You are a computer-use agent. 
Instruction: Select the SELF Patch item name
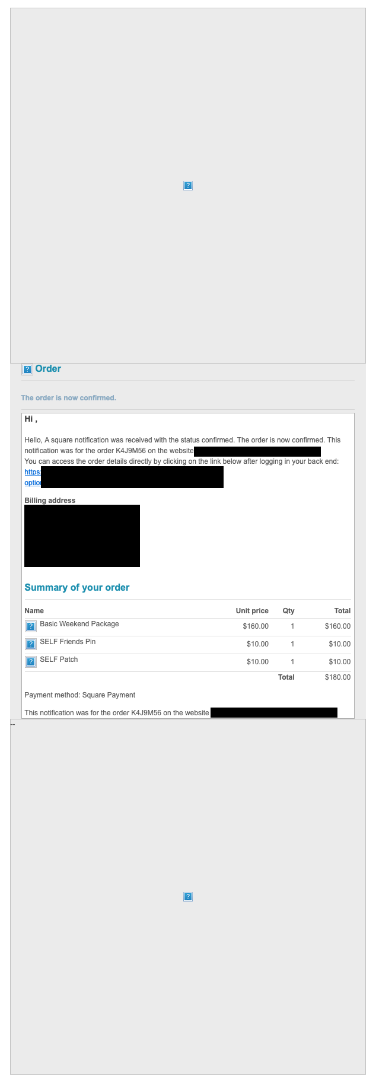[x=59, y=659]
